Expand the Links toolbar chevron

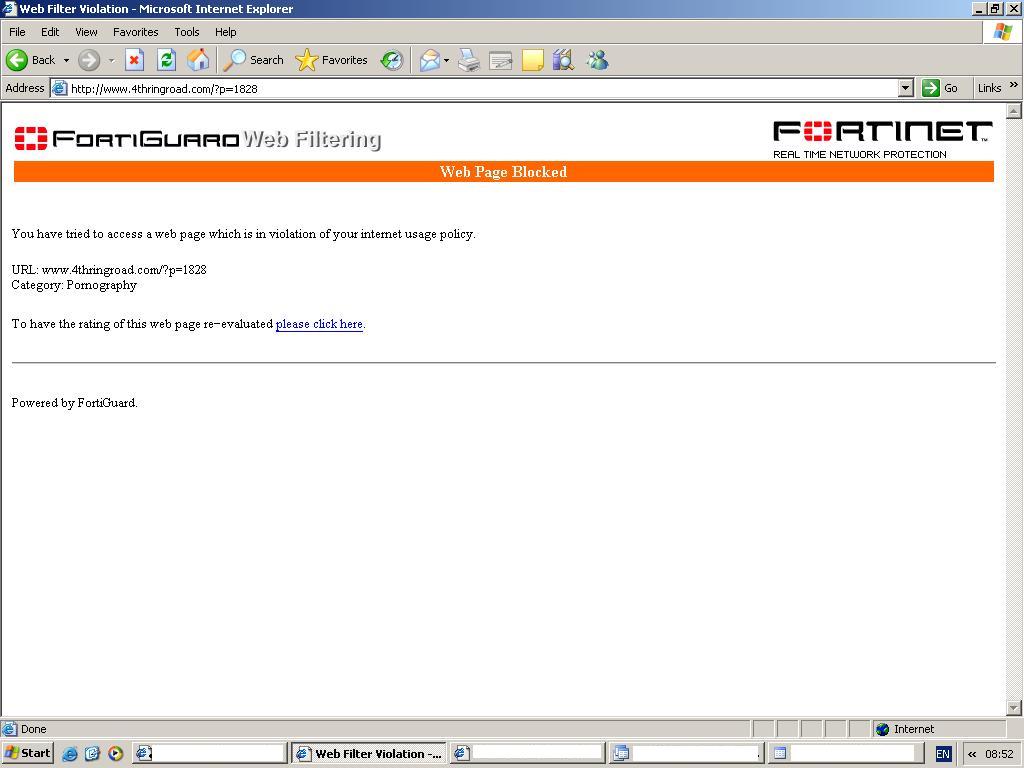point(1013,86)
